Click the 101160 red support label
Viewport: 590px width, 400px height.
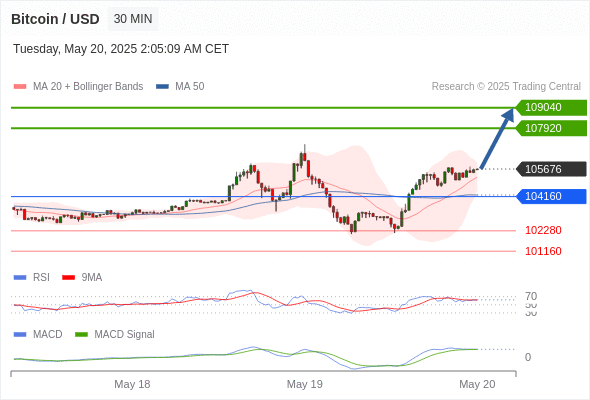click(543, 251)
